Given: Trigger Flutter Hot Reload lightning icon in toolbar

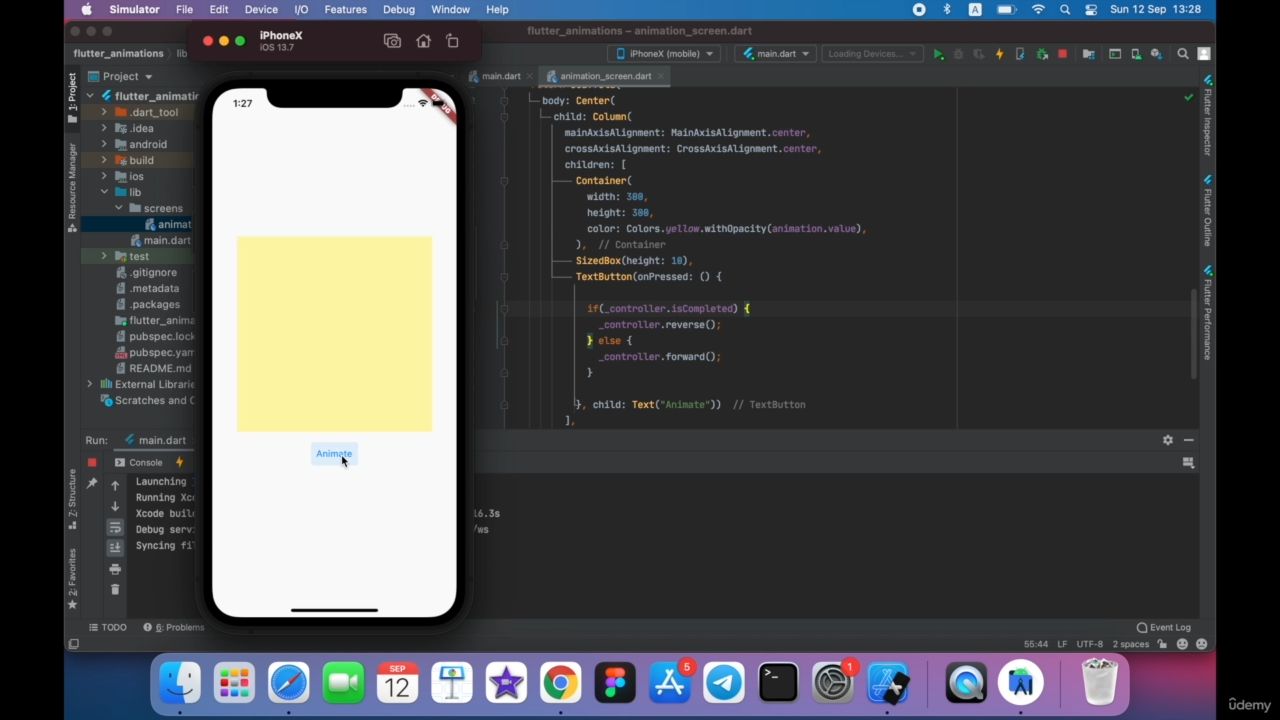Looking at the screenshot, I should tap(999, 54).
